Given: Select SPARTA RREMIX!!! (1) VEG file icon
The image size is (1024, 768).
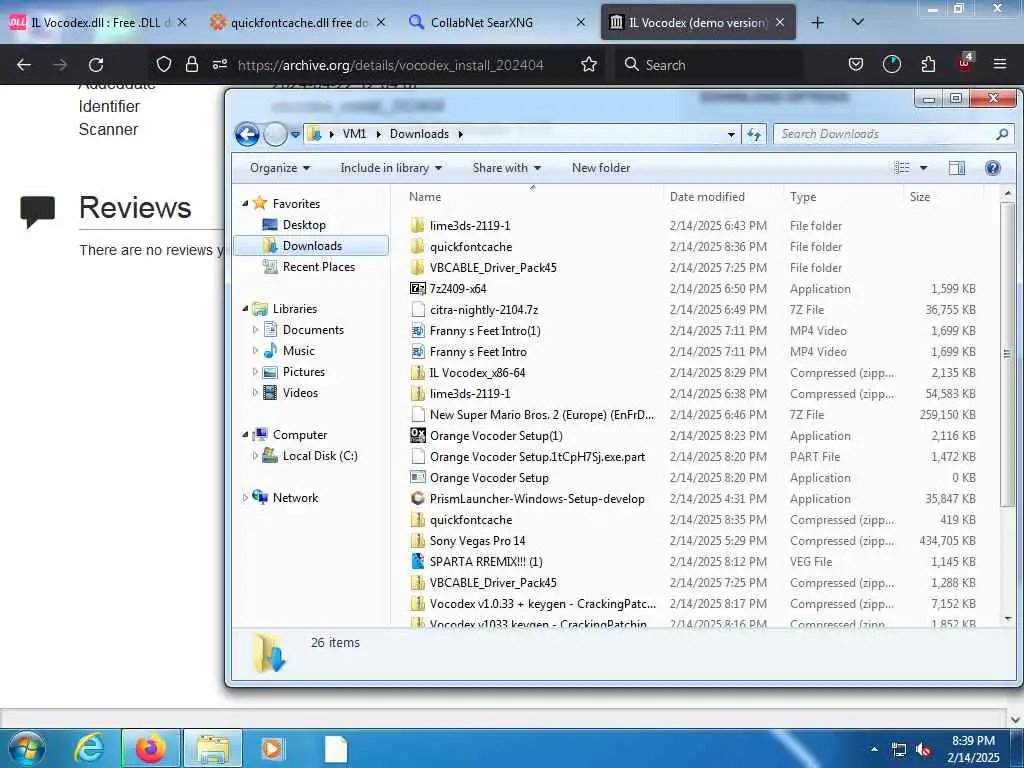Looking at the screenshot, I should [418, 562].
